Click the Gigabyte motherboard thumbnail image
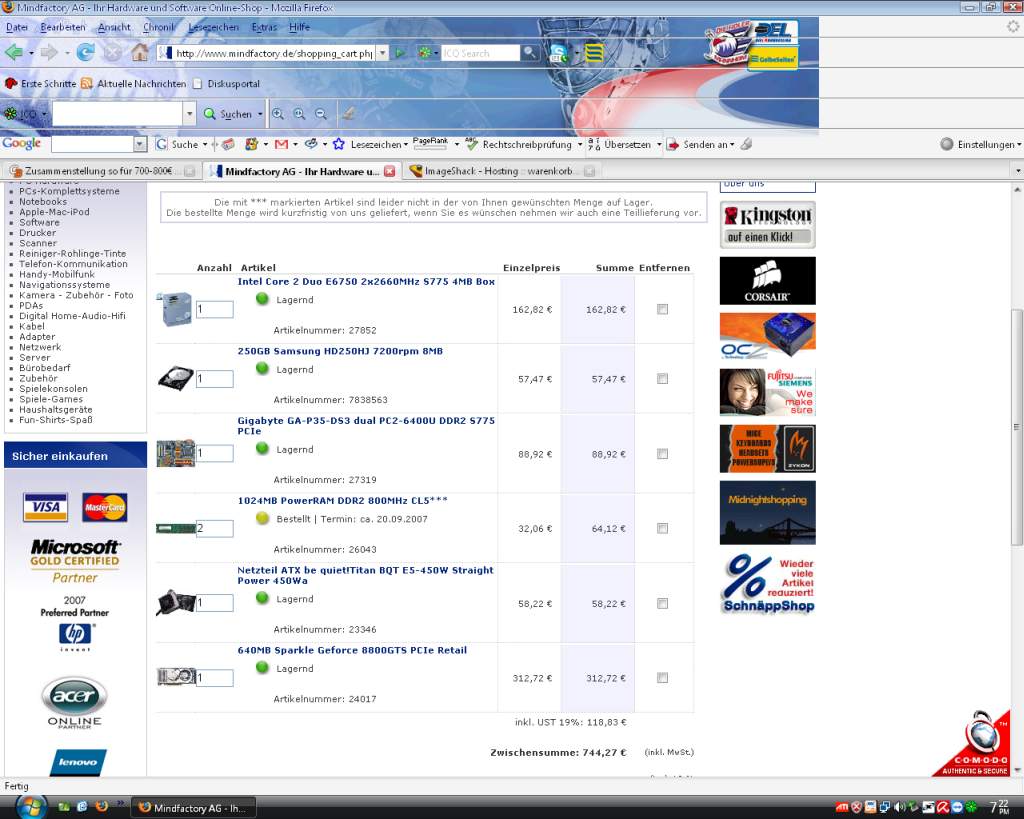This screenshot has width=1024, height=819. (x=176, y=453)
